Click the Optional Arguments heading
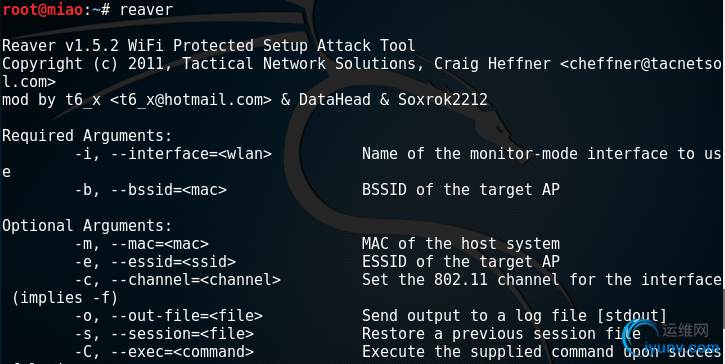The image size is (725, 364). point(87,226)
